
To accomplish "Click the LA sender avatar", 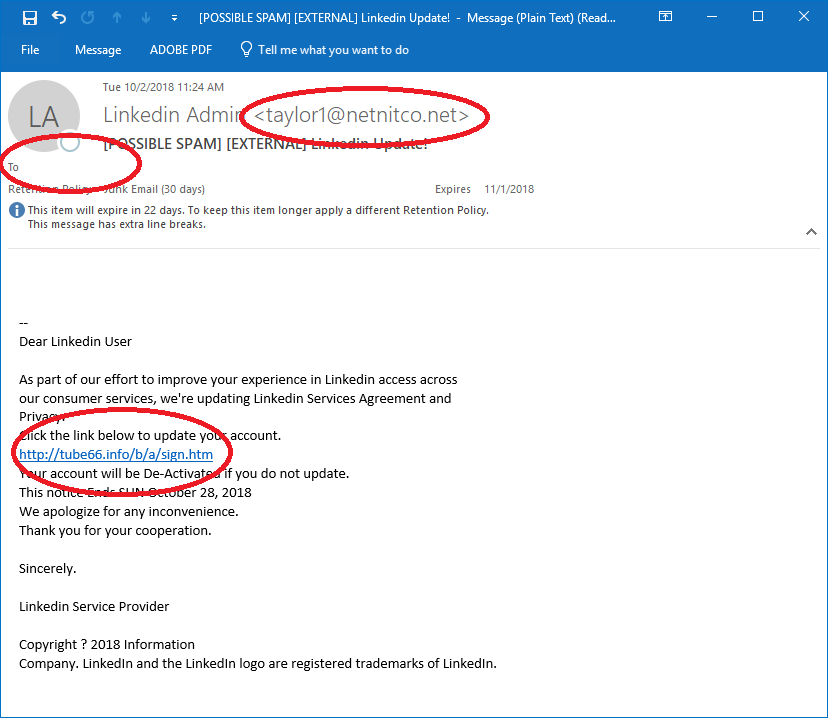I will coord(44,116).
